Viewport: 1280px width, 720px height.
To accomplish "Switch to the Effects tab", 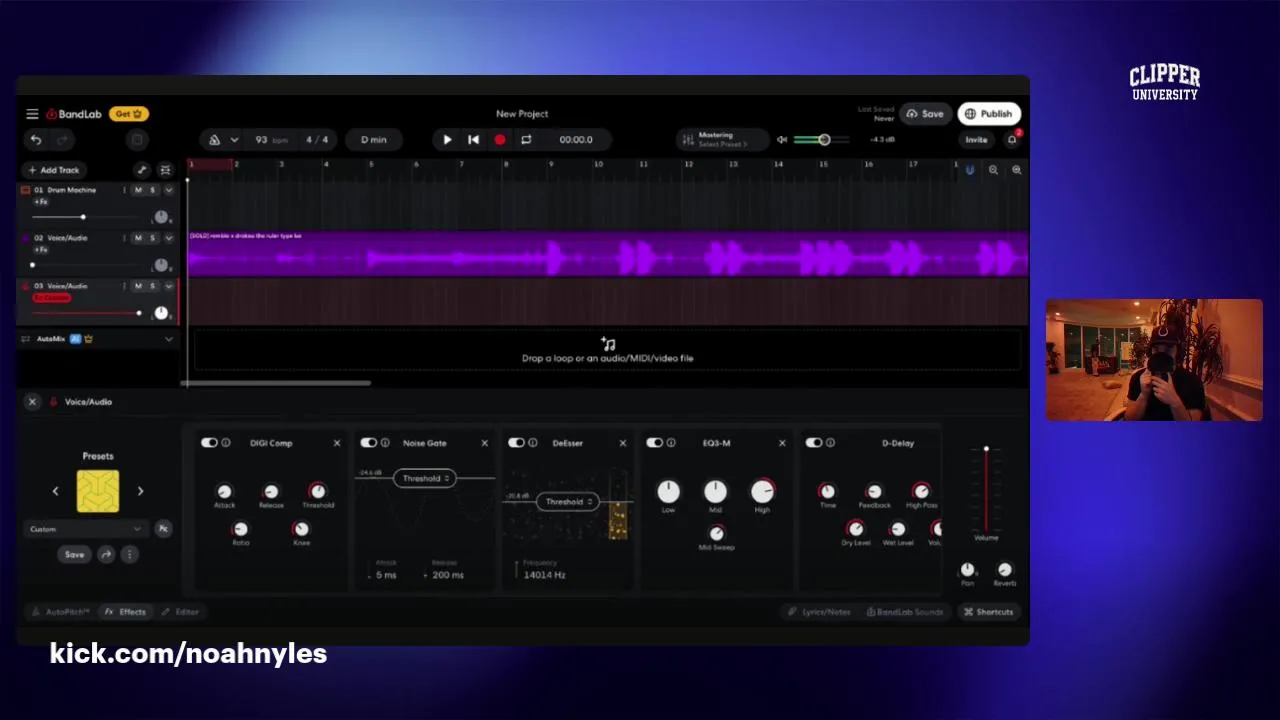I will (125, 612).
